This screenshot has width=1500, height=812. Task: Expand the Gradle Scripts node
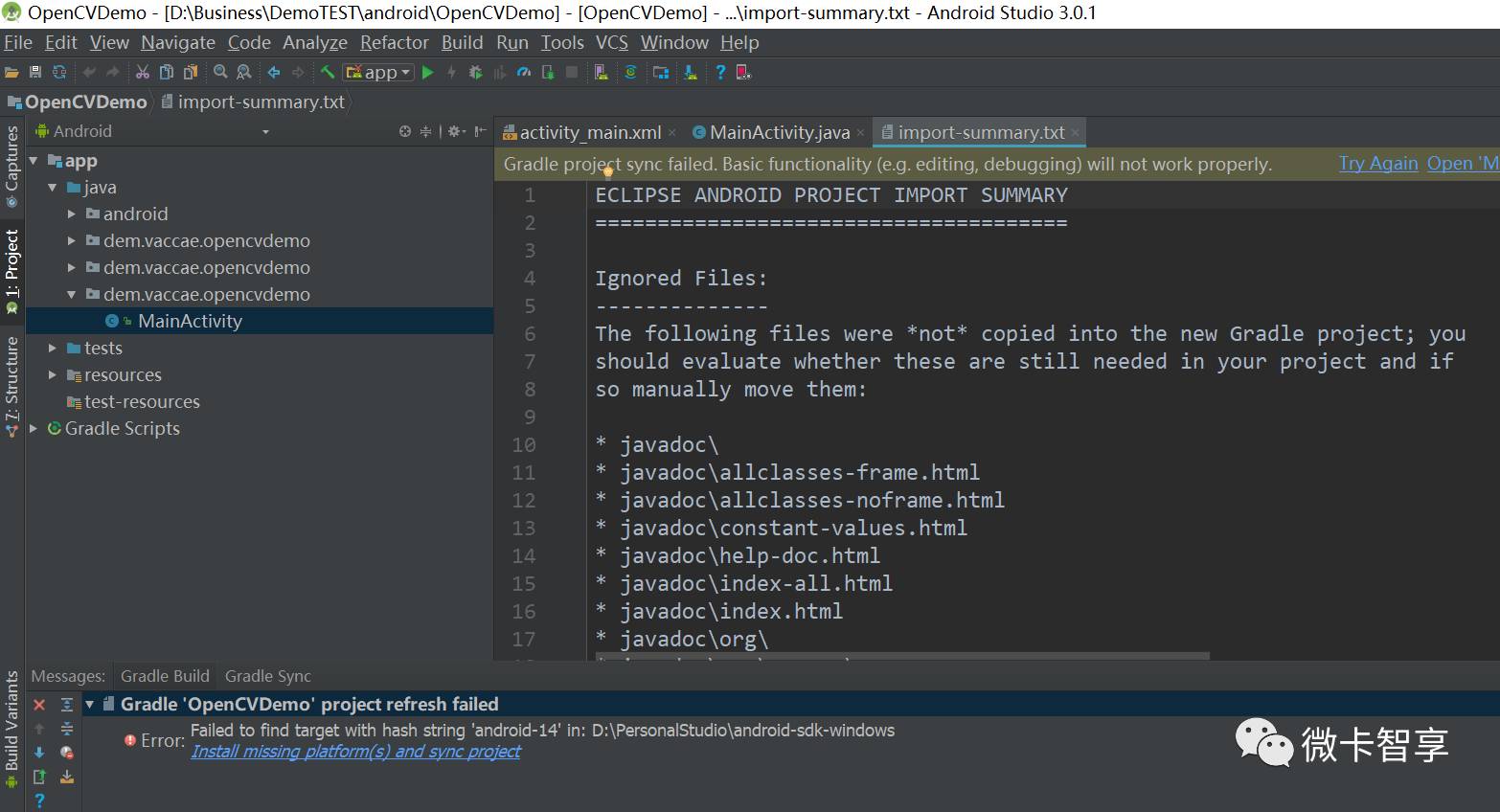(34, 429)
